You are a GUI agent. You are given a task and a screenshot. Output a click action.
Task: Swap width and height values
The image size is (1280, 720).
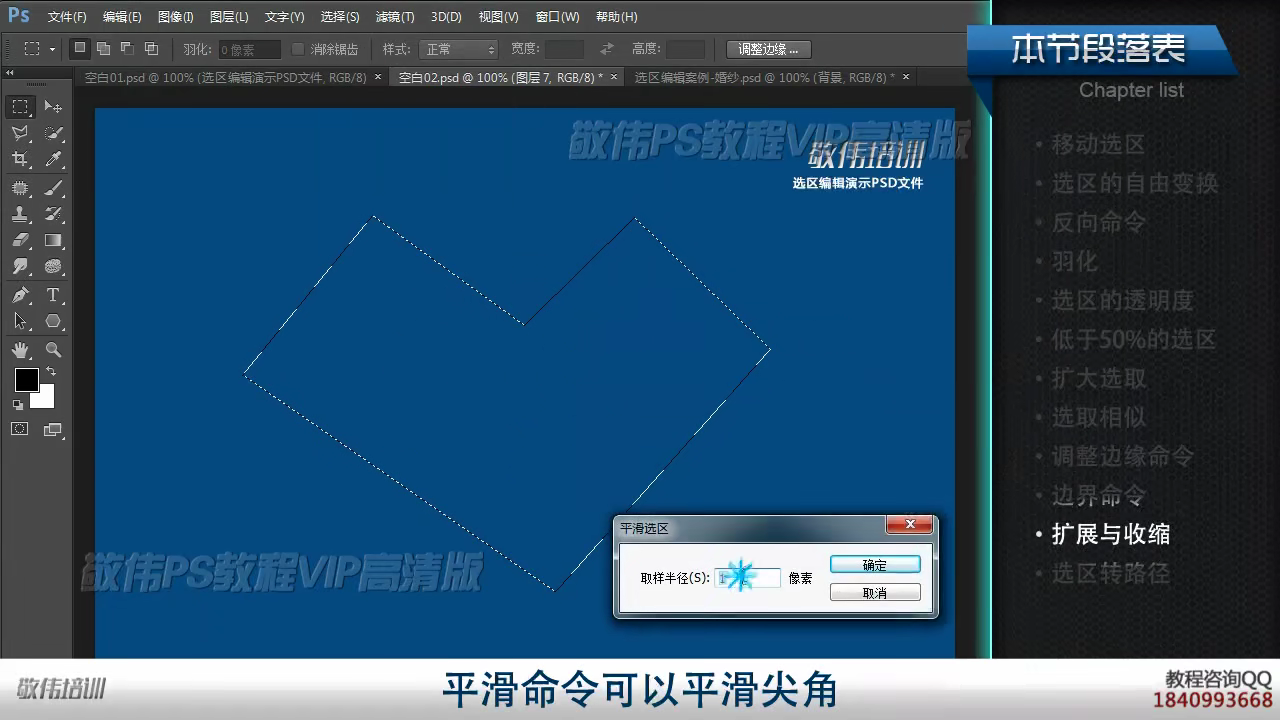[606, 49]
